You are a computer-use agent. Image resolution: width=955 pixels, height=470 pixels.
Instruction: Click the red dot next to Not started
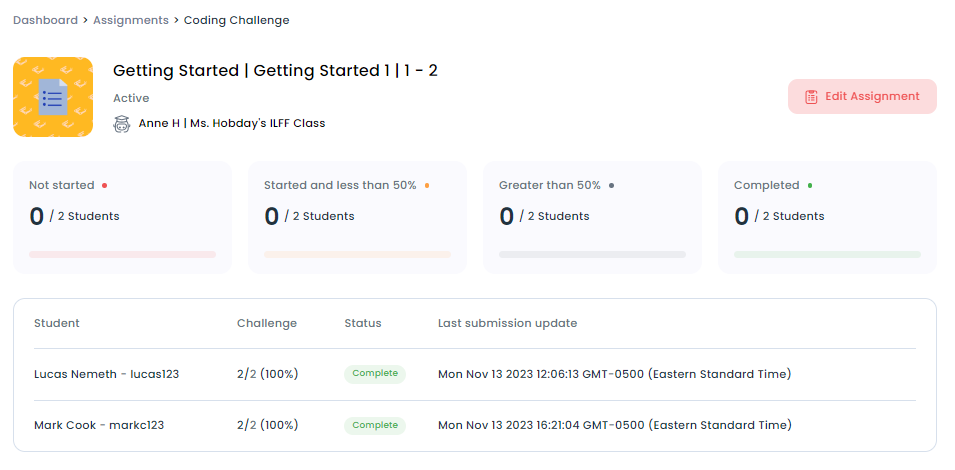[x=104, y=185]
